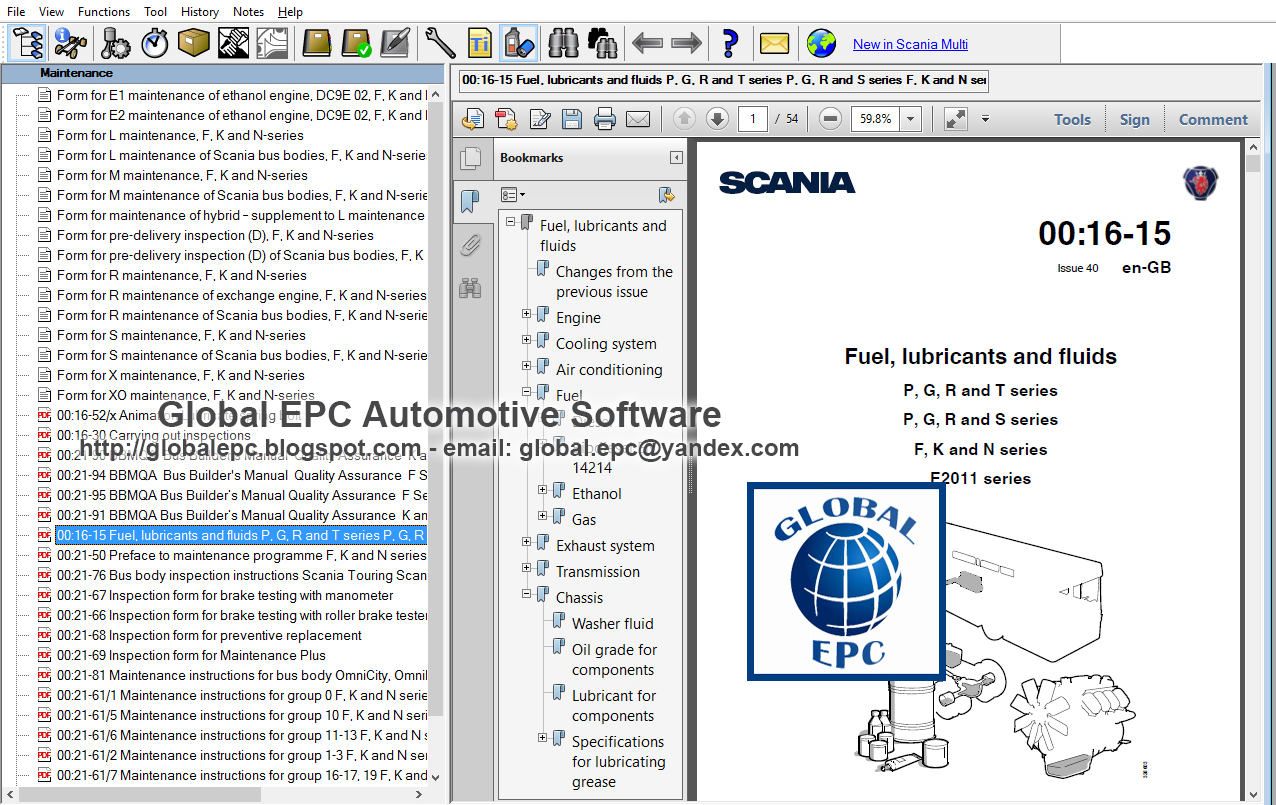Open the Comment pane
The image size is (1276, 805).
tap(1213, 119)
